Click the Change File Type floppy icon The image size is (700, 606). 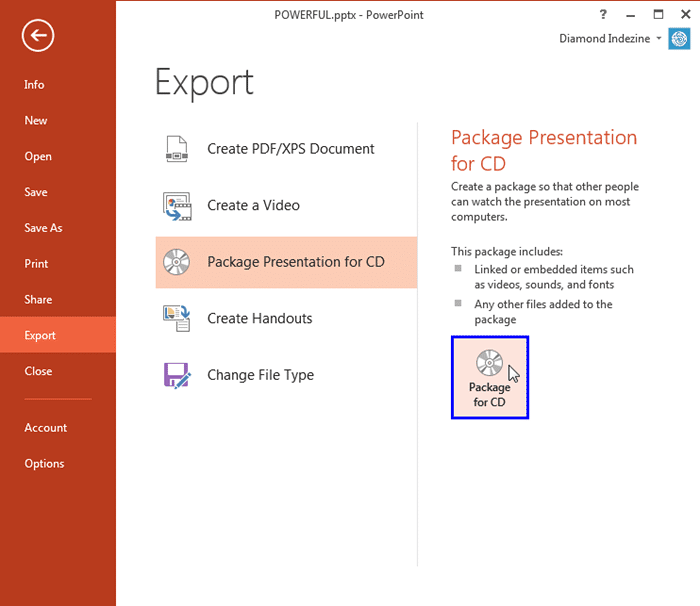177,376
